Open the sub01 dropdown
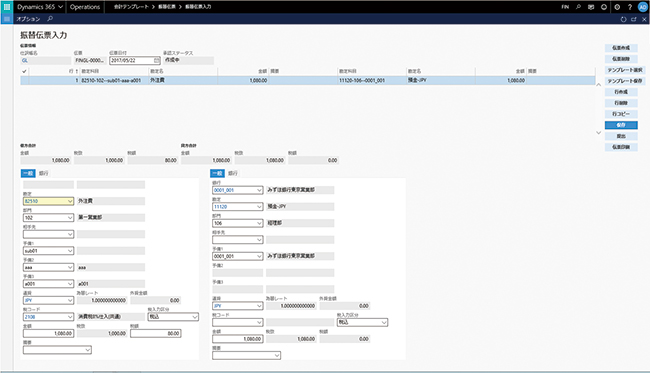 point(70,251)
